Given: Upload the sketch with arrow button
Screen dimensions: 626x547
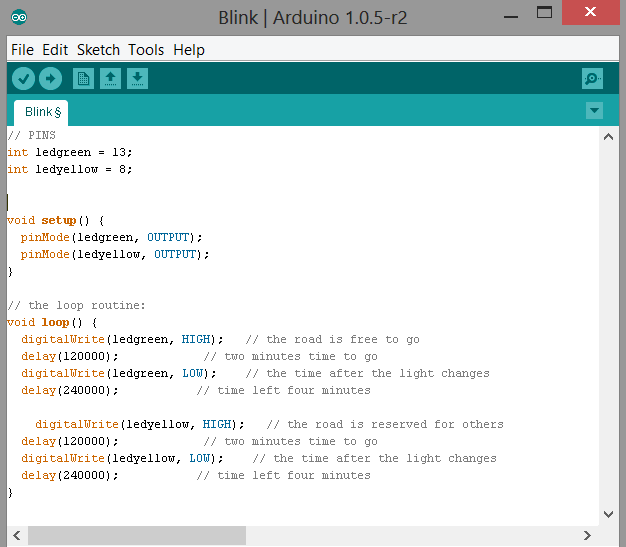Looking at the screenshot, I should click(50, 78).
